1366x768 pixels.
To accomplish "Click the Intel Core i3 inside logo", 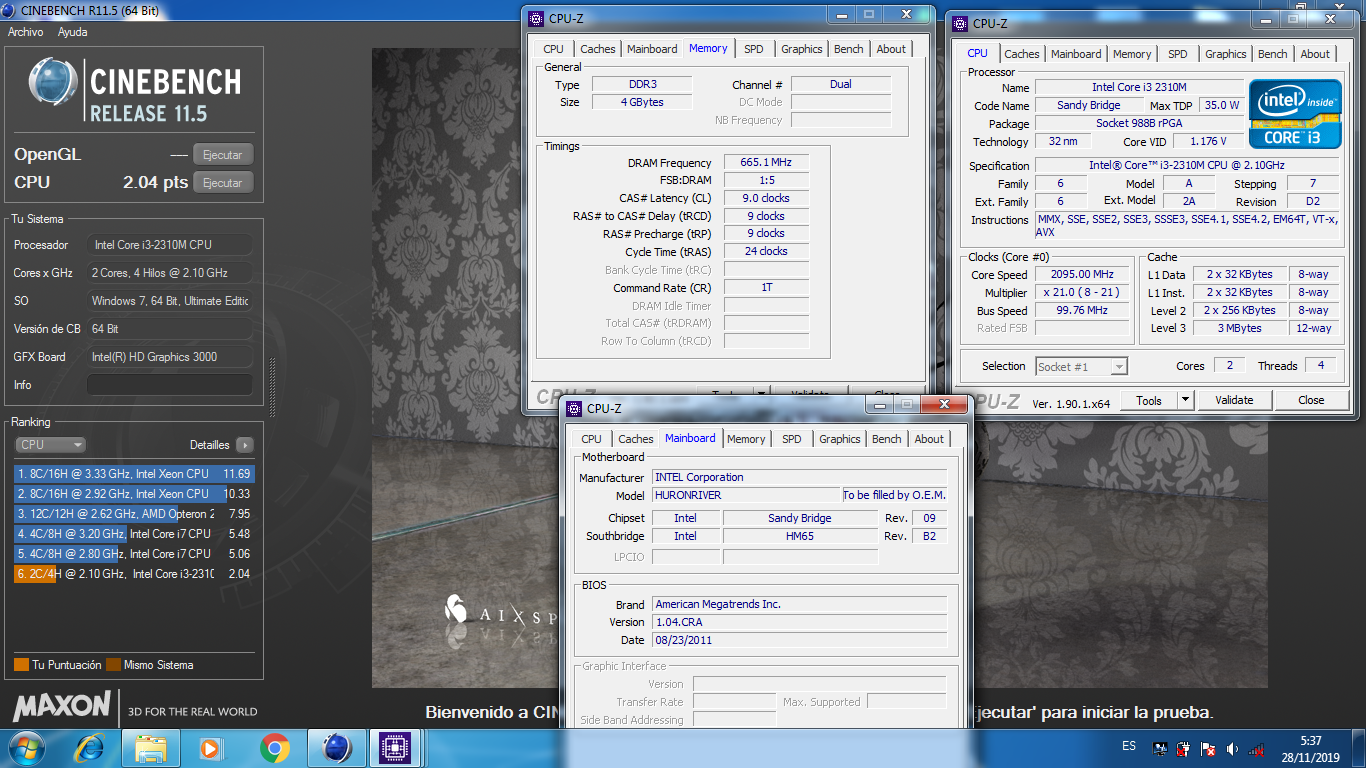I will coord(1295,114).
